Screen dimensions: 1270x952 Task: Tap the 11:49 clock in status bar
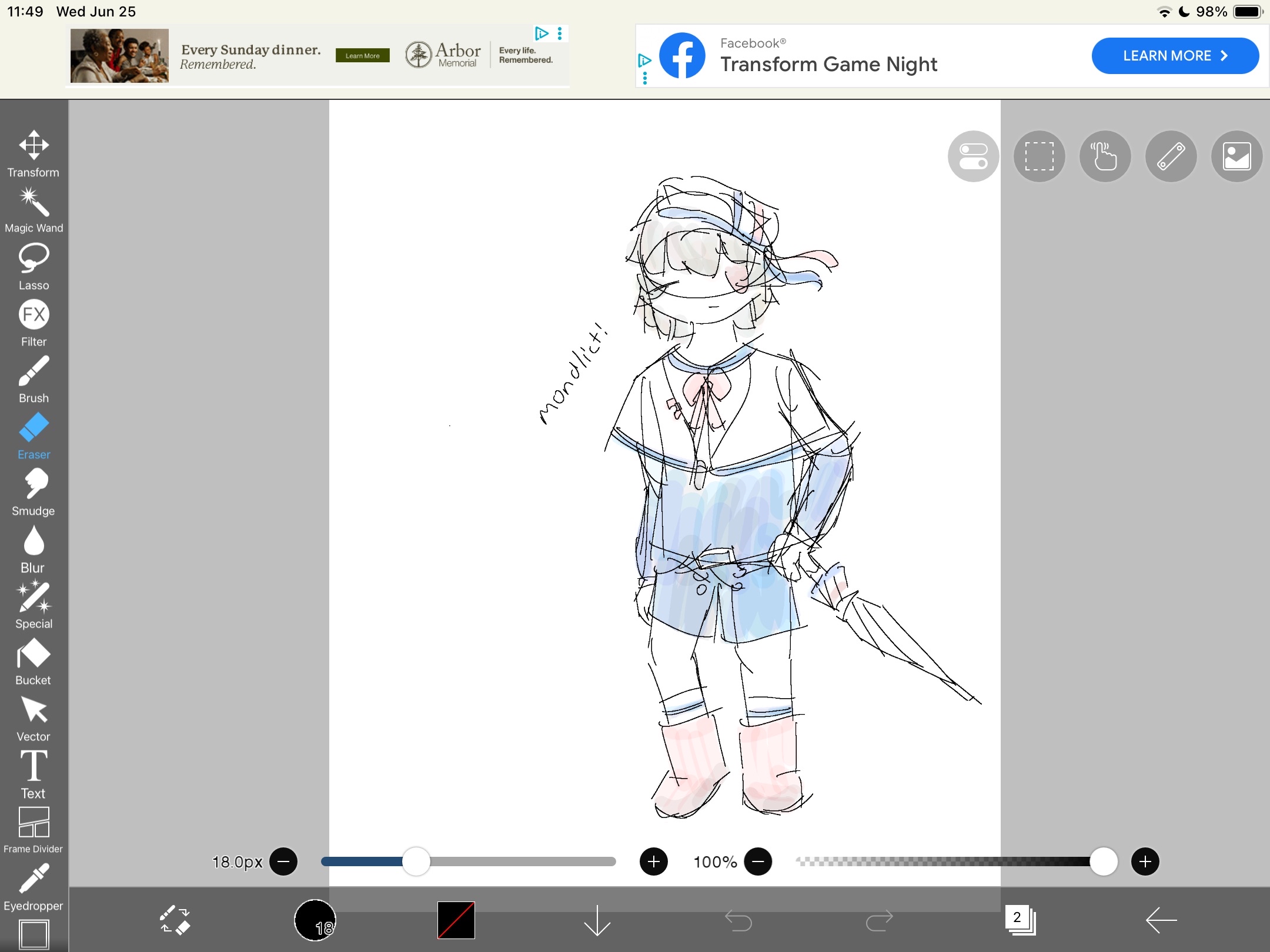pos(25,12)
